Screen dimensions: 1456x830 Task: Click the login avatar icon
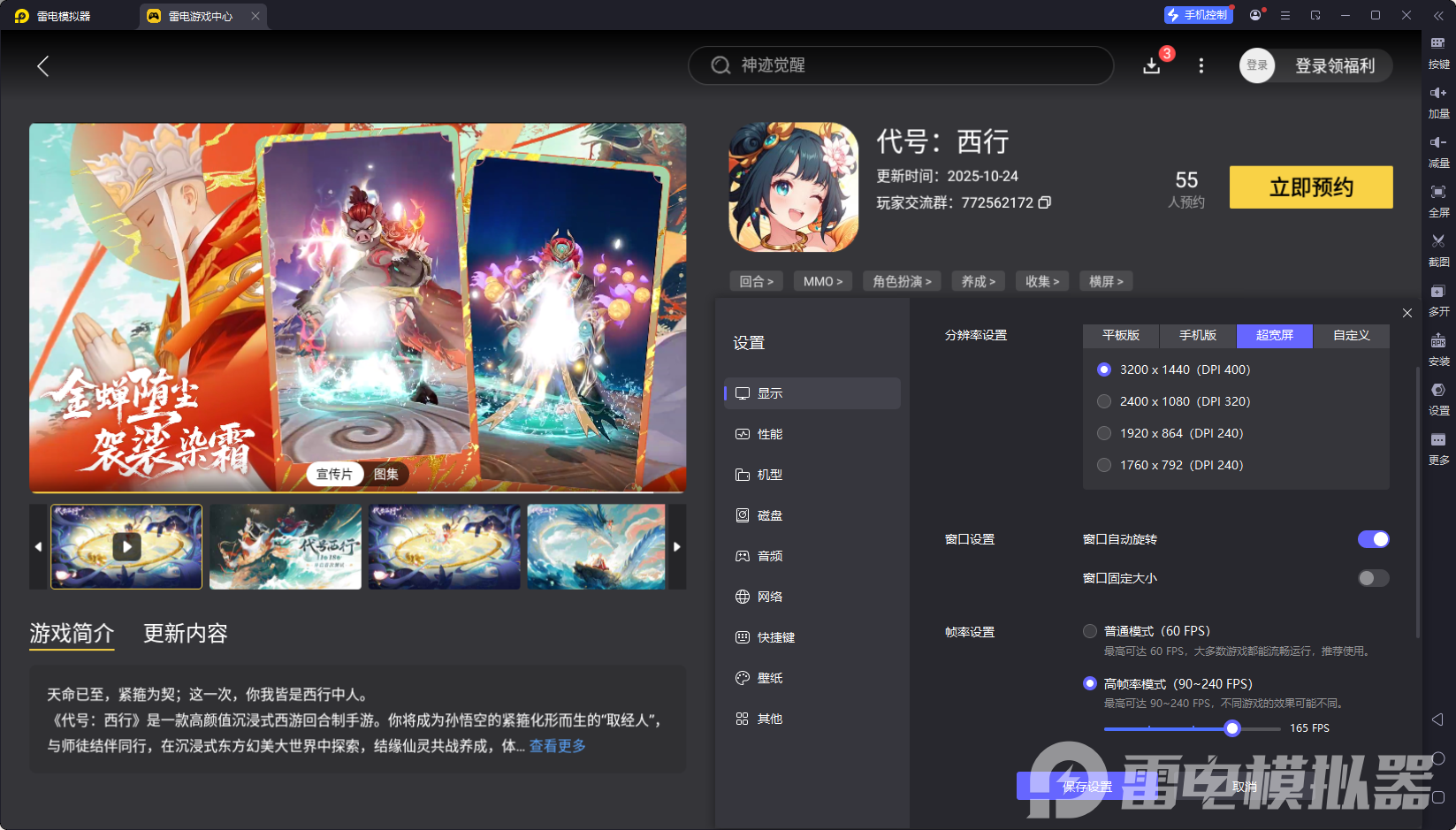[x=1257, y=65]
